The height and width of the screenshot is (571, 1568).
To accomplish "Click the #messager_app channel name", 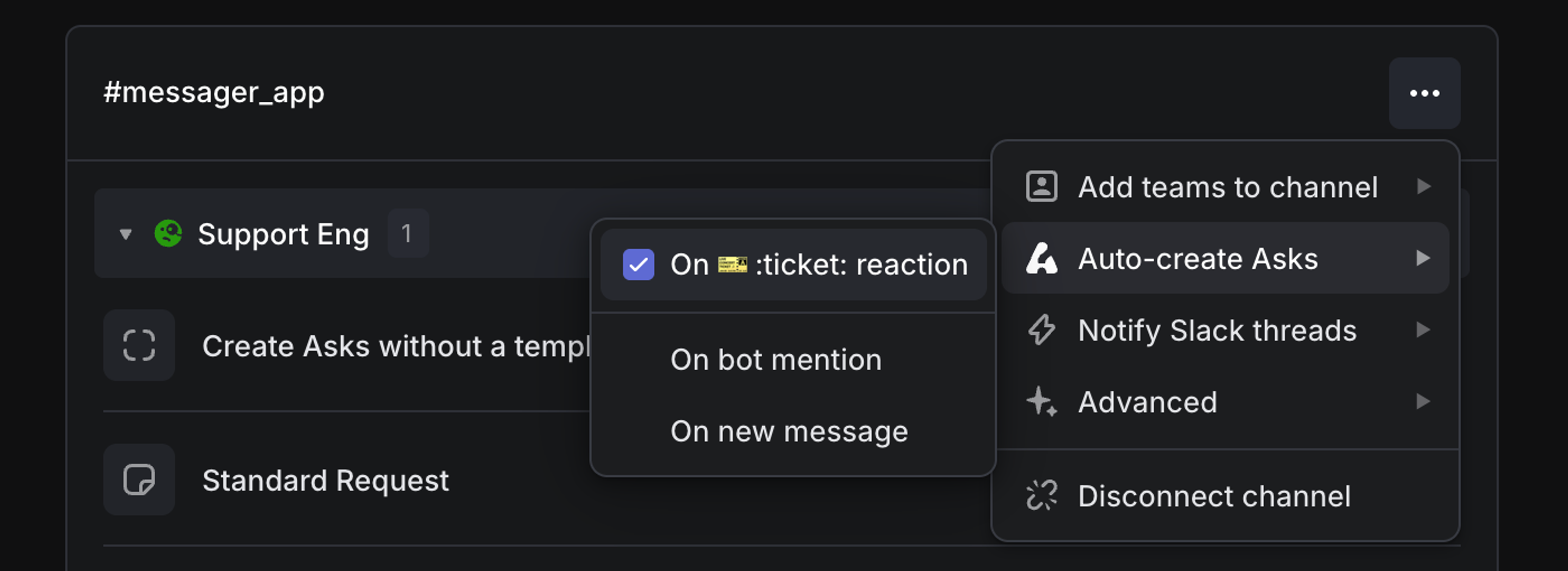I will (x=212, y=92).
